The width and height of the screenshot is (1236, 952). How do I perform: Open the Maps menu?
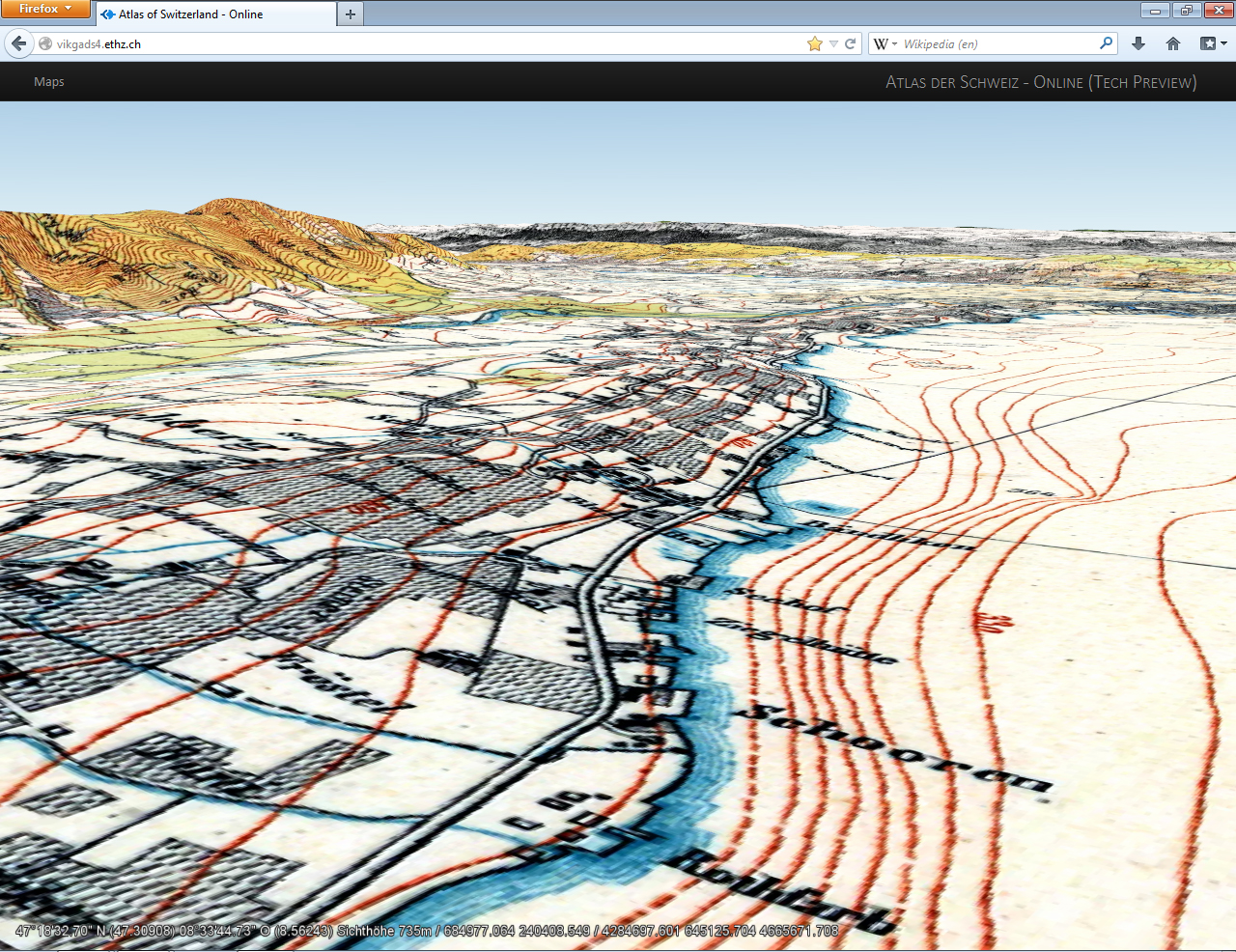click(49, 82)
